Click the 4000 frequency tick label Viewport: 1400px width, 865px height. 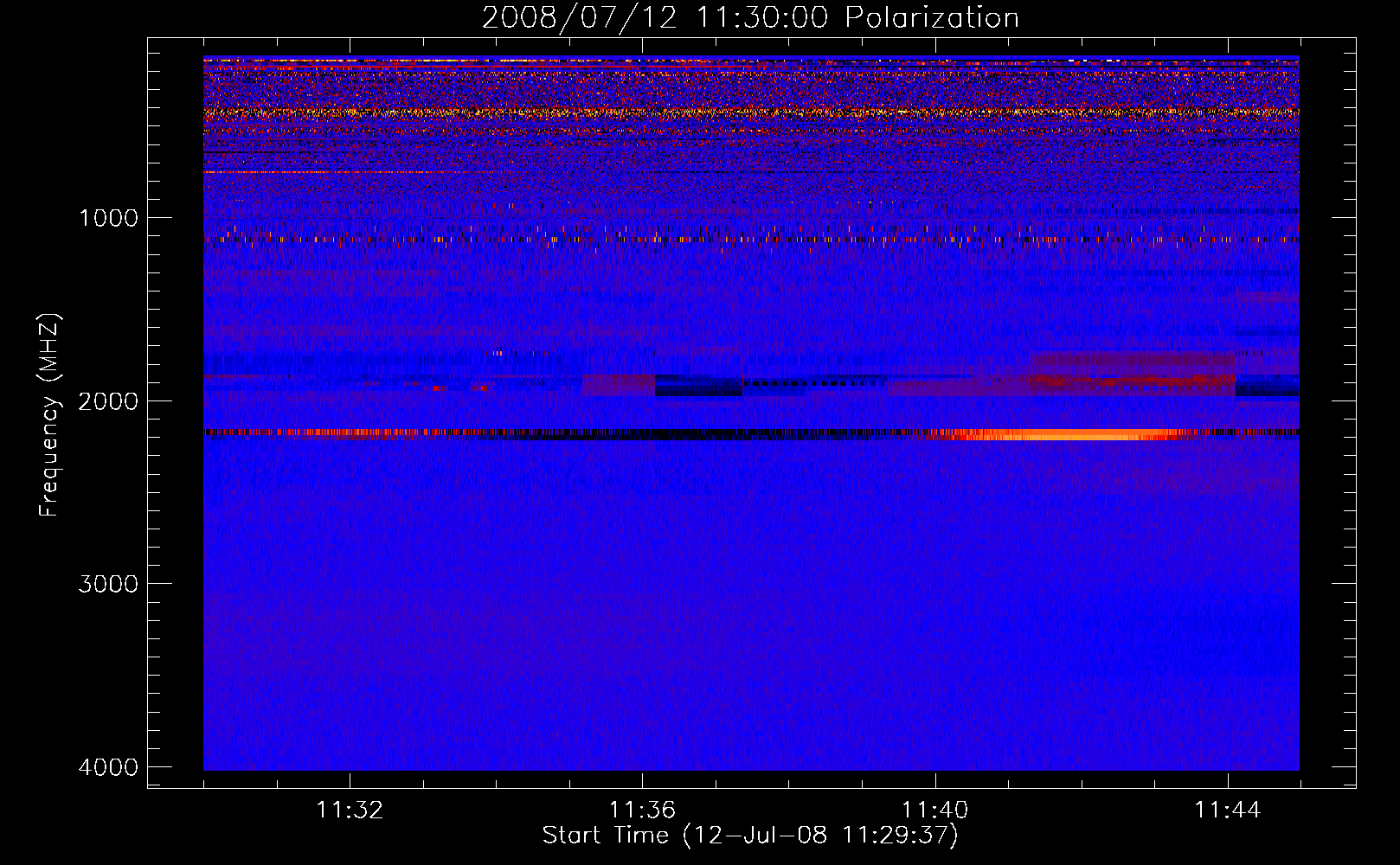tap(108, 767)
